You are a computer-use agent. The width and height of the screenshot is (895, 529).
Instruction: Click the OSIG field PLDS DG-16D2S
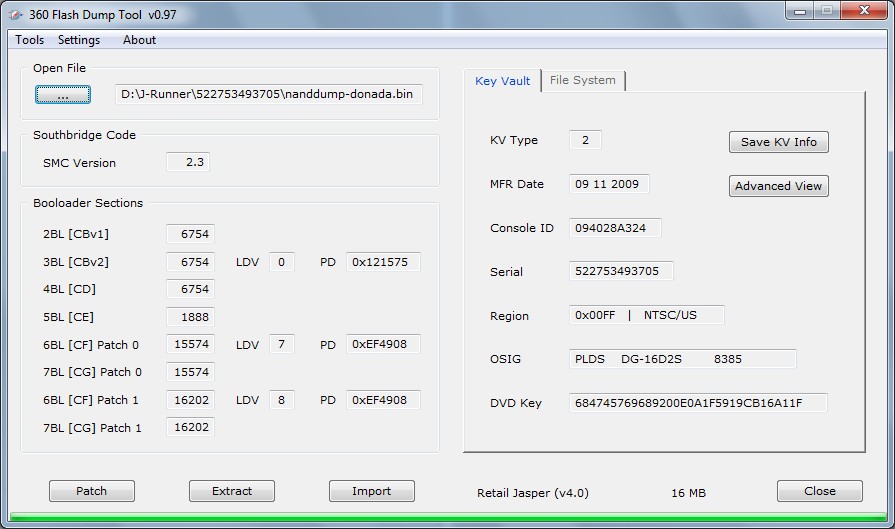[683, 359]
